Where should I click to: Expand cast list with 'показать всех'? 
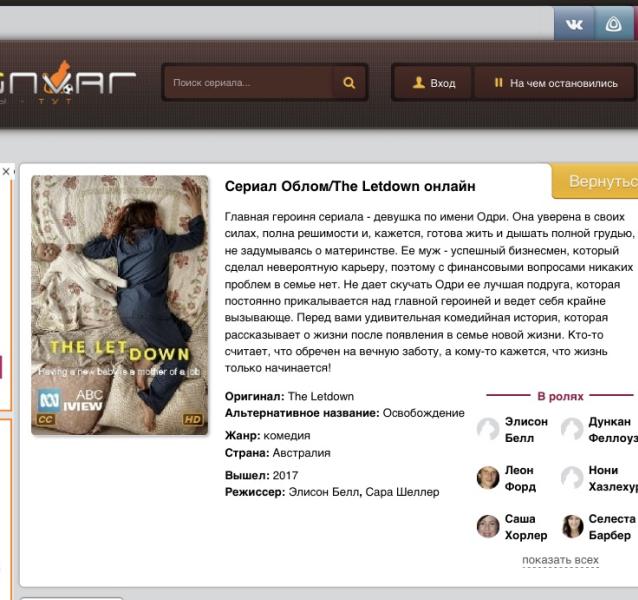pyautogui.click(x=560, y=560)
